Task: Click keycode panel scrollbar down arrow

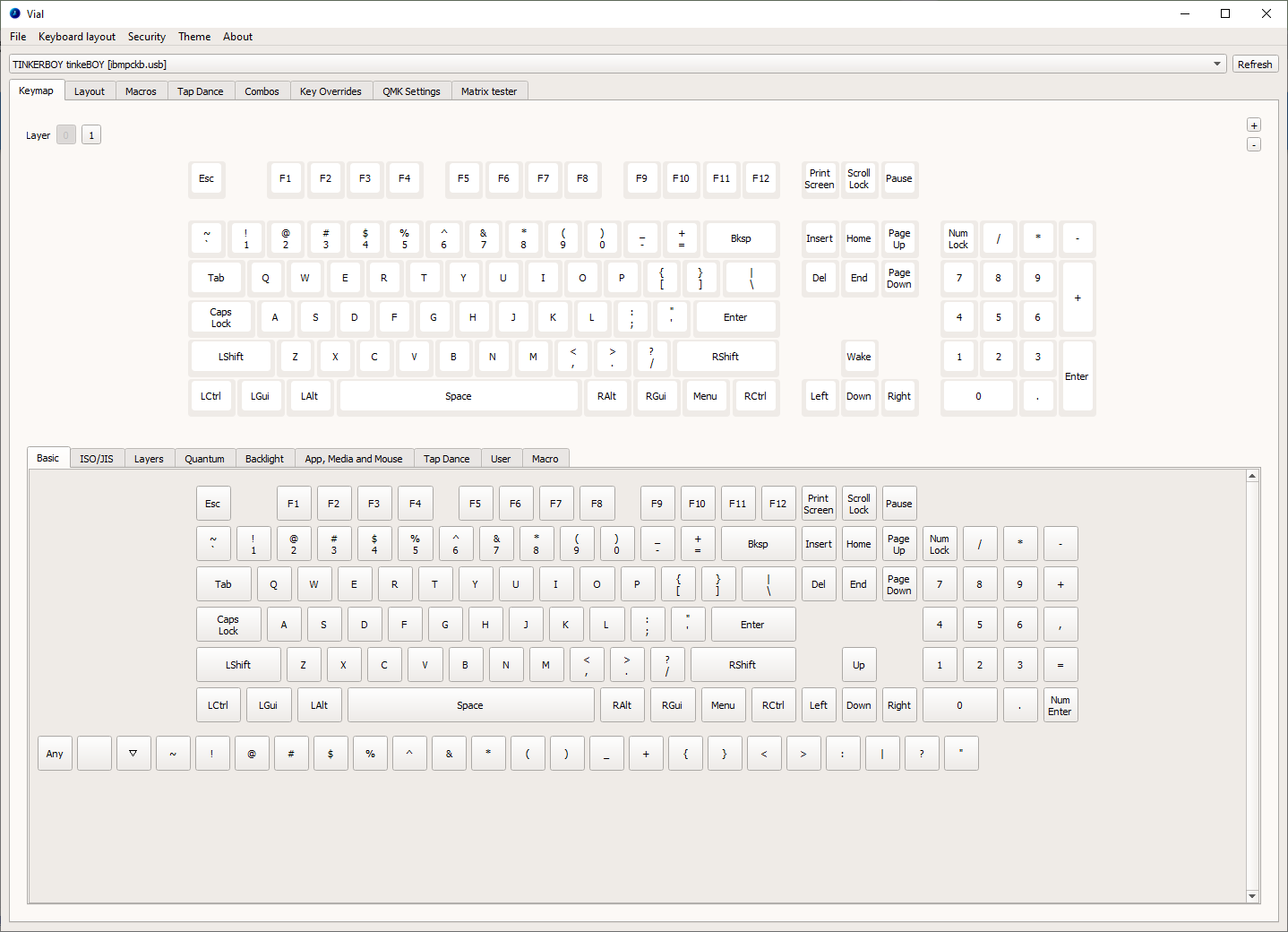Action: (x=1252, y=896)
